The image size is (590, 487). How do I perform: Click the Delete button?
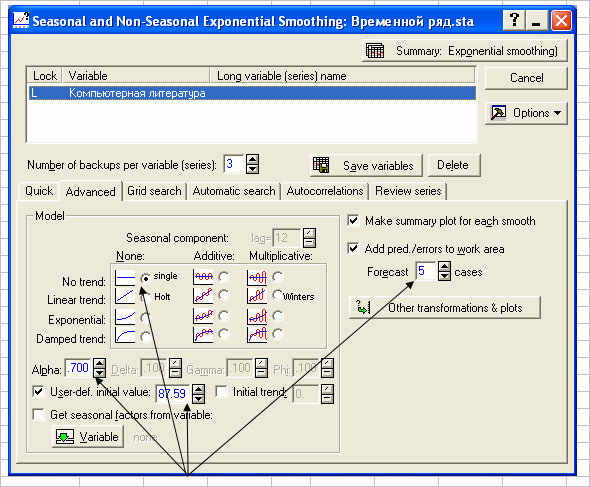454,165
